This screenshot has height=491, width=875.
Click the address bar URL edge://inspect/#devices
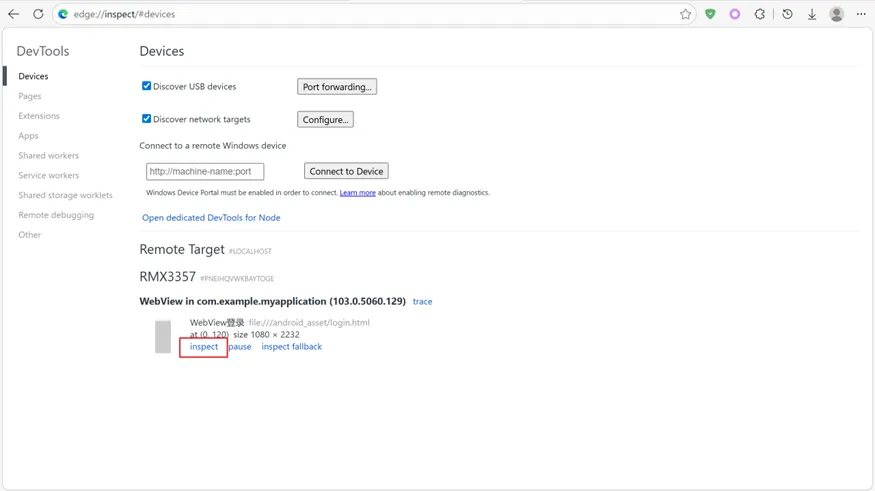click(x=124, y=14)
